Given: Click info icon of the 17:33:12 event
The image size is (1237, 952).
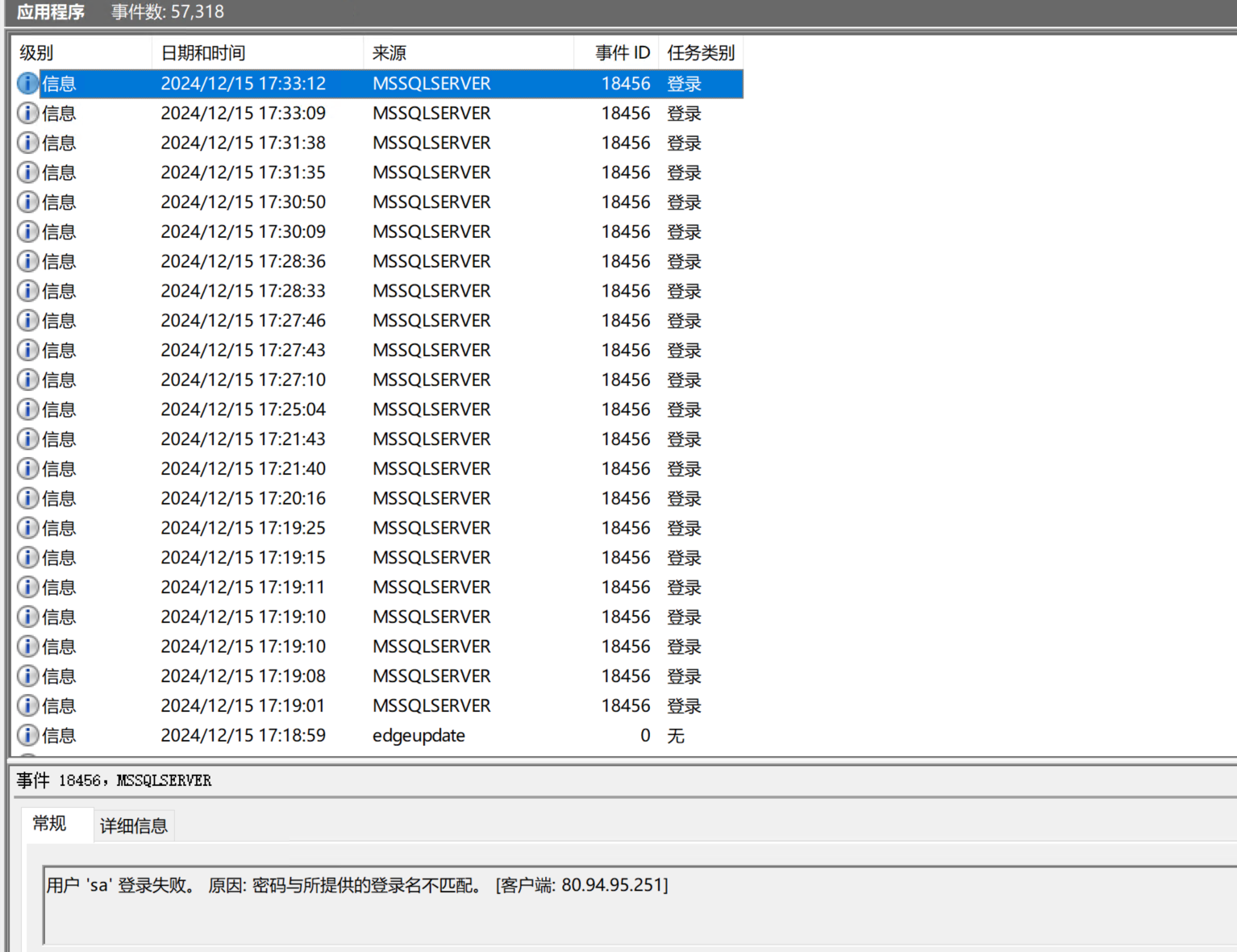Looking at the screenshot, I should tap(27, 84).
